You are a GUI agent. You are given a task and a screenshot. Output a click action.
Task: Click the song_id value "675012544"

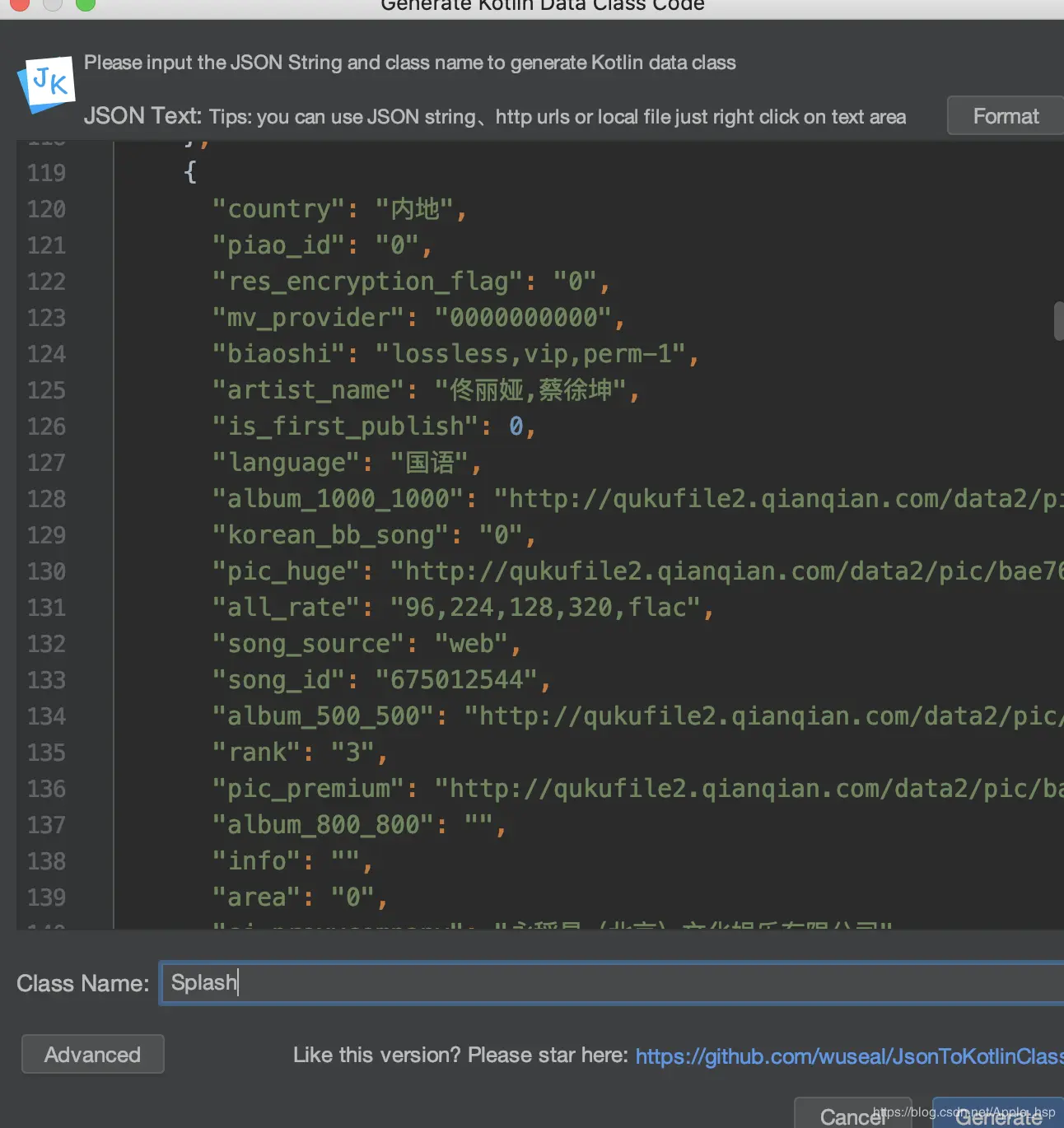point(457,680)
